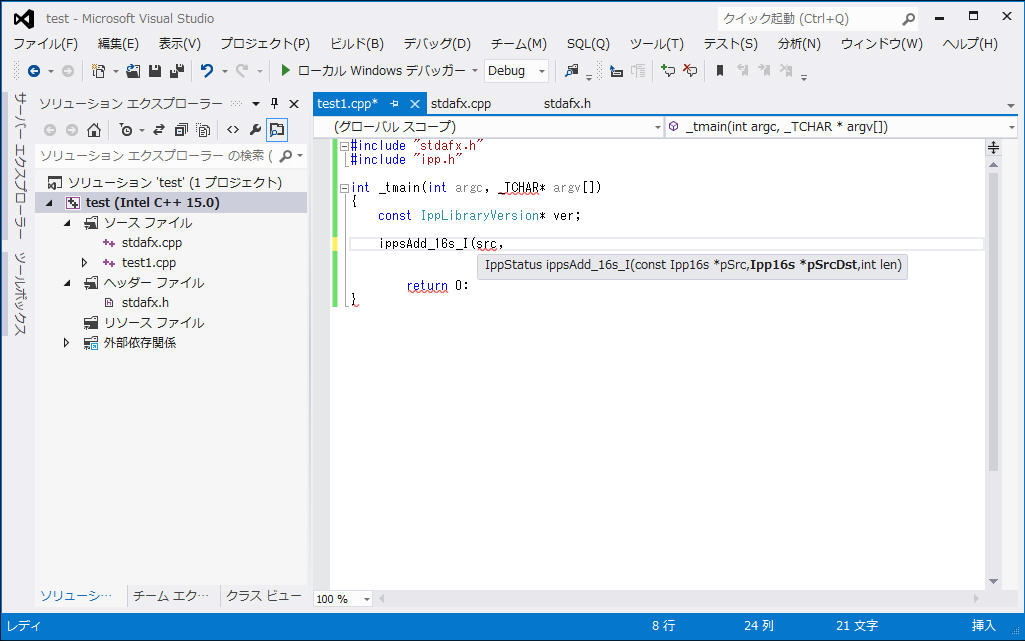The width and height of the screenshot is (1025, 641).
Task: Toggle a bookmark on current line
Action: [x=720, y=71]
